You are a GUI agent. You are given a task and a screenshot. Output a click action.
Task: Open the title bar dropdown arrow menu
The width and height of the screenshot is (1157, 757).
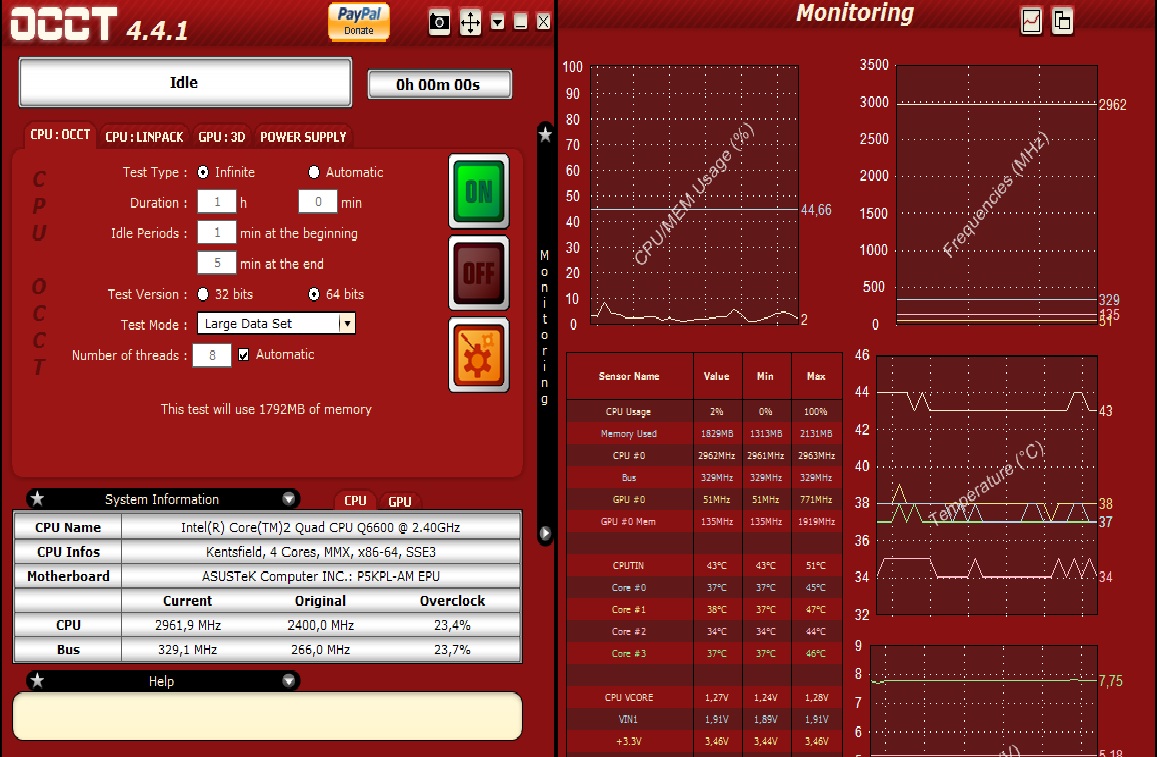click(498, 22)
